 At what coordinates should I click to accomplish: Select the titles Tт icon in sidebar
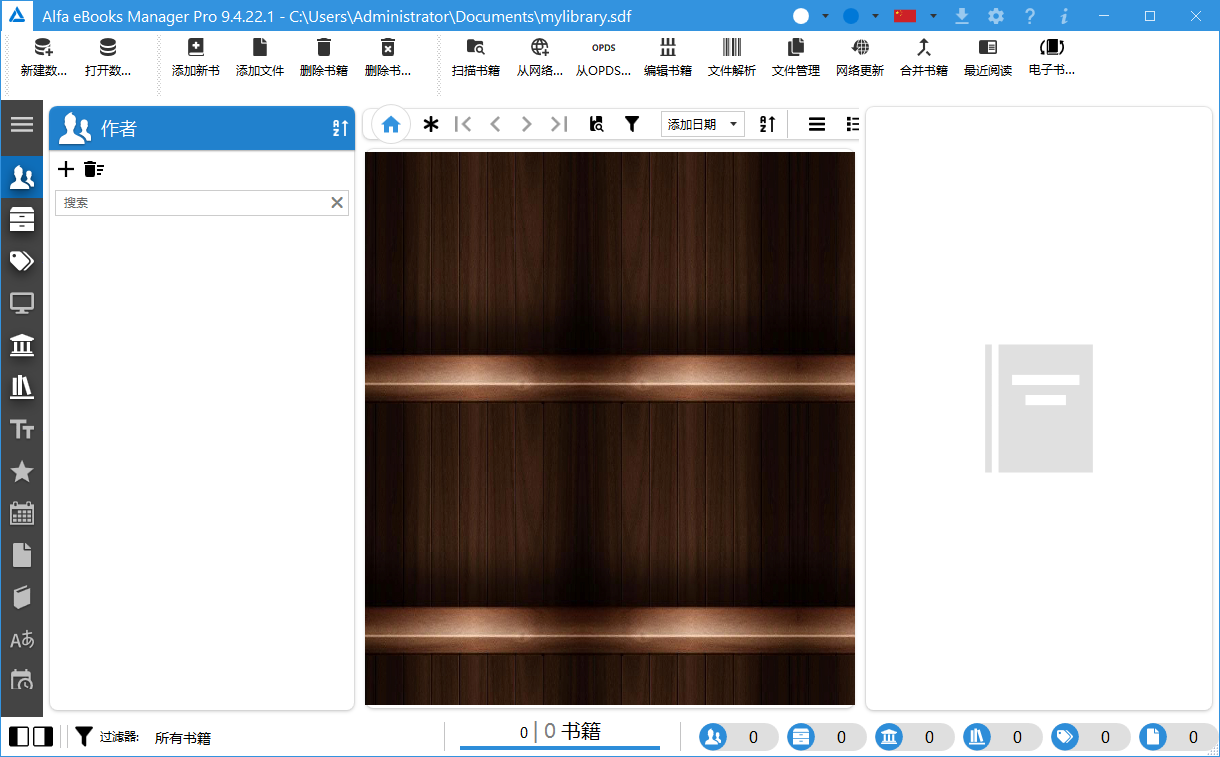pos(22,429)
